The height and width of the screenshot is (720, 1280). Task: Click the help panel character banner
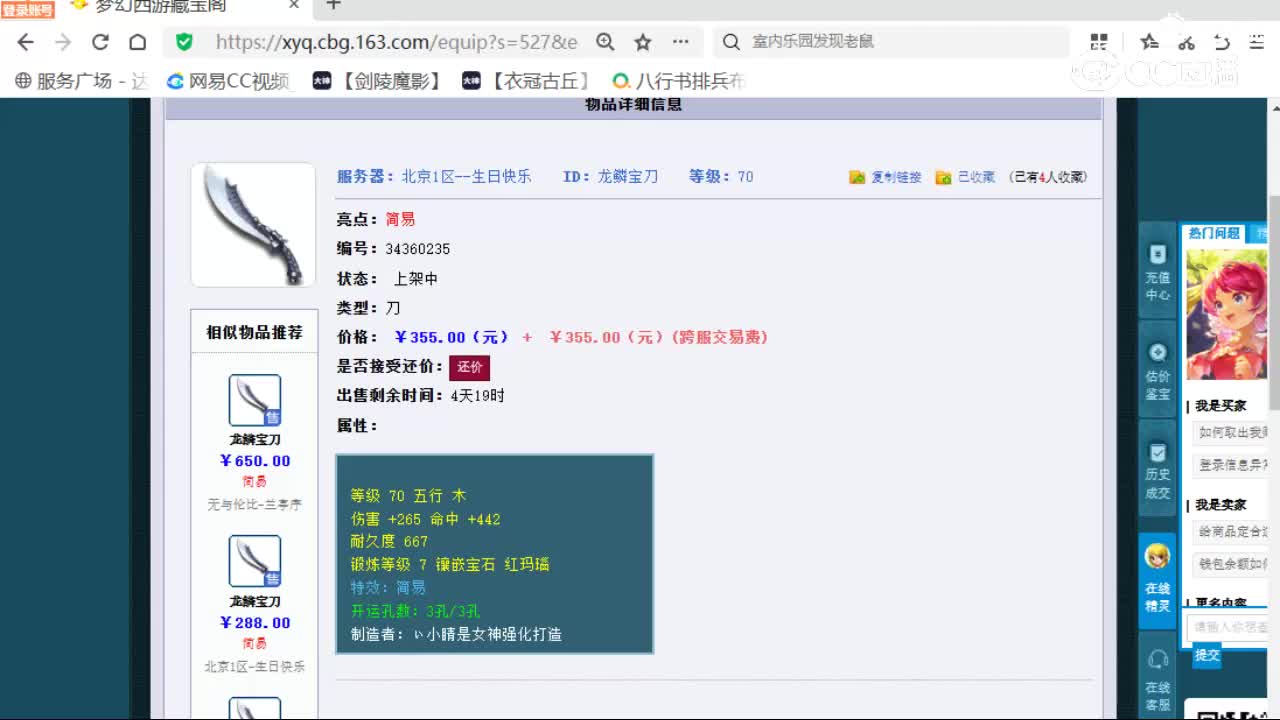pyautogui.click(x=1226, y=314)
